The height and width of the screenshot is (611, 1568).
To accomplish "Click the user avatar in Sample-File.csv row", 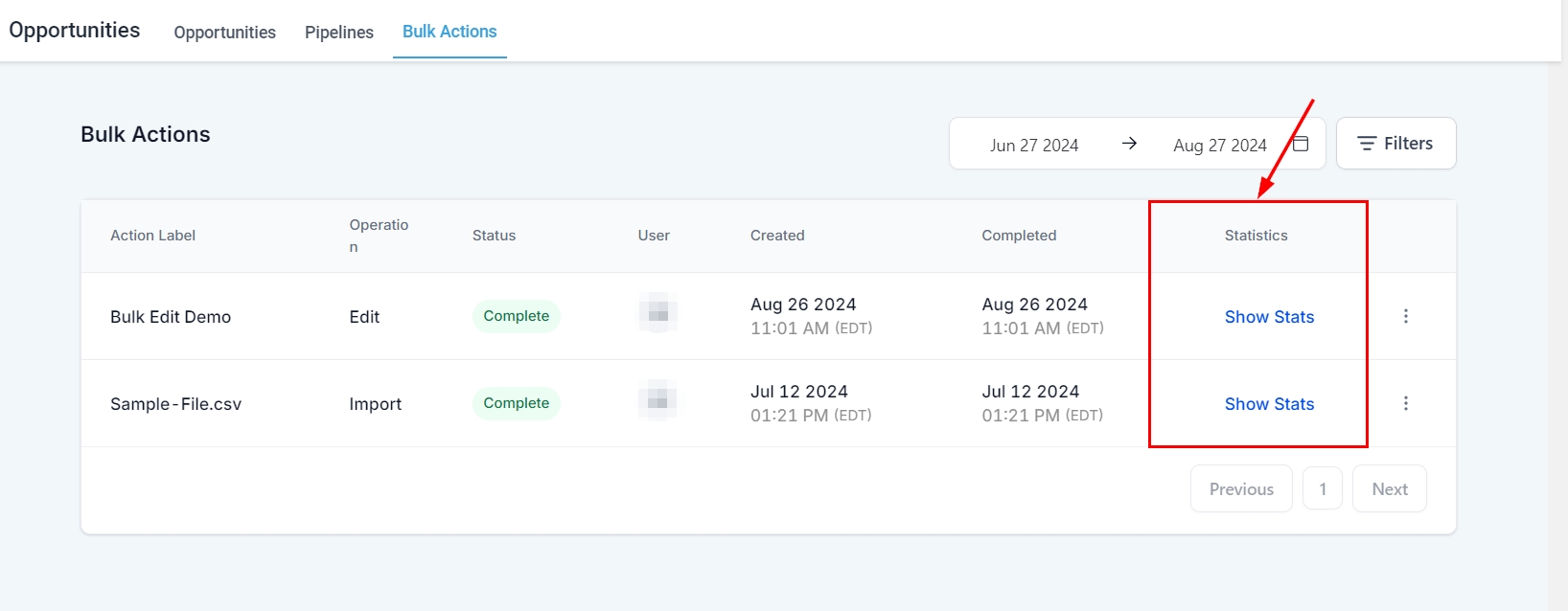I will coord(657,400).
